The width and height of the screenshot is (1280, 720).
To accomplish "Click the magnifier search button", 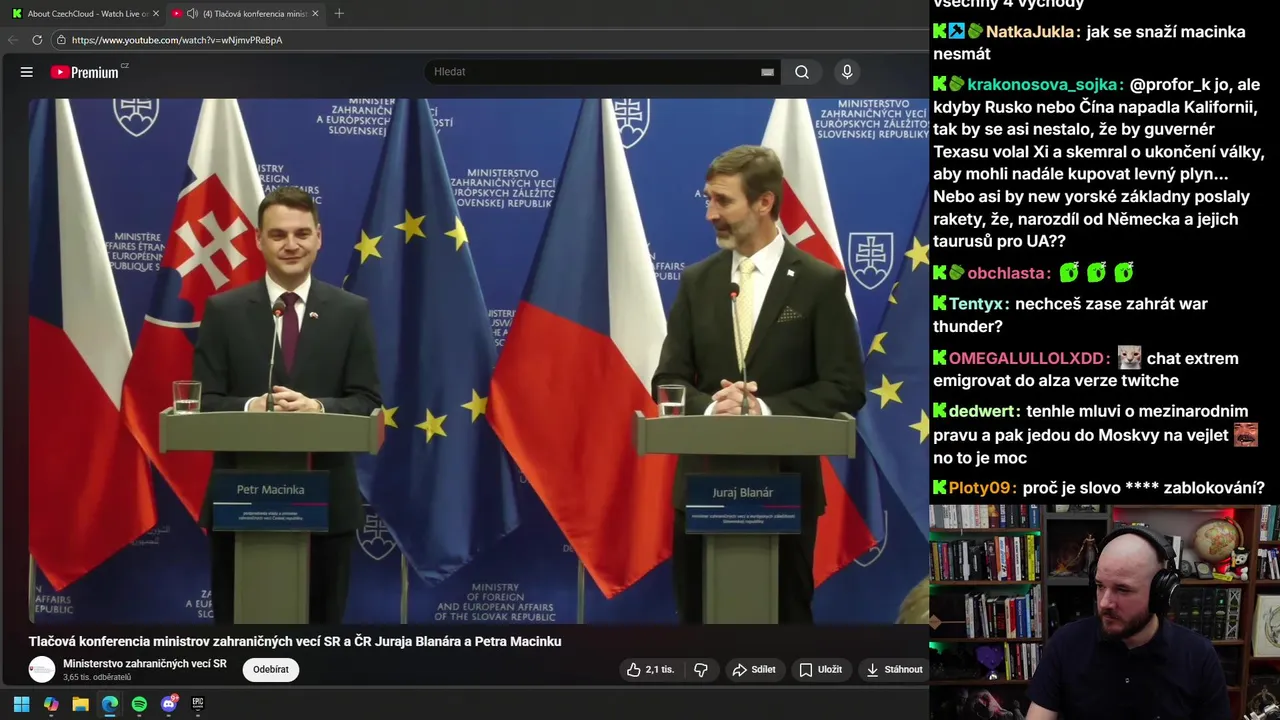I will [x=802, y=72].
